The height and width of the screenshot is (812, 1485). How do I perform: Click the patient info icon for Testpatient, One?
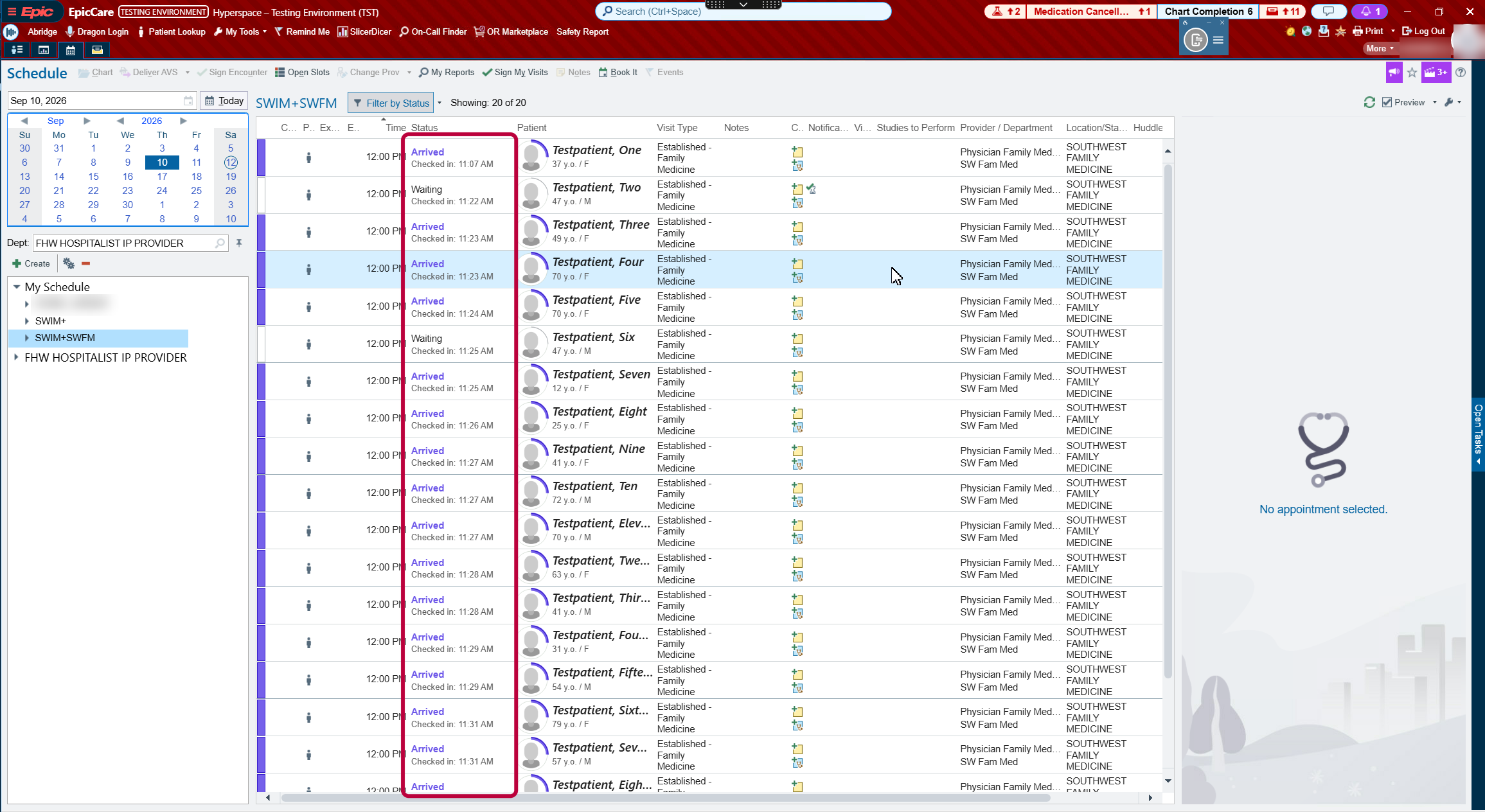(308, 157)
